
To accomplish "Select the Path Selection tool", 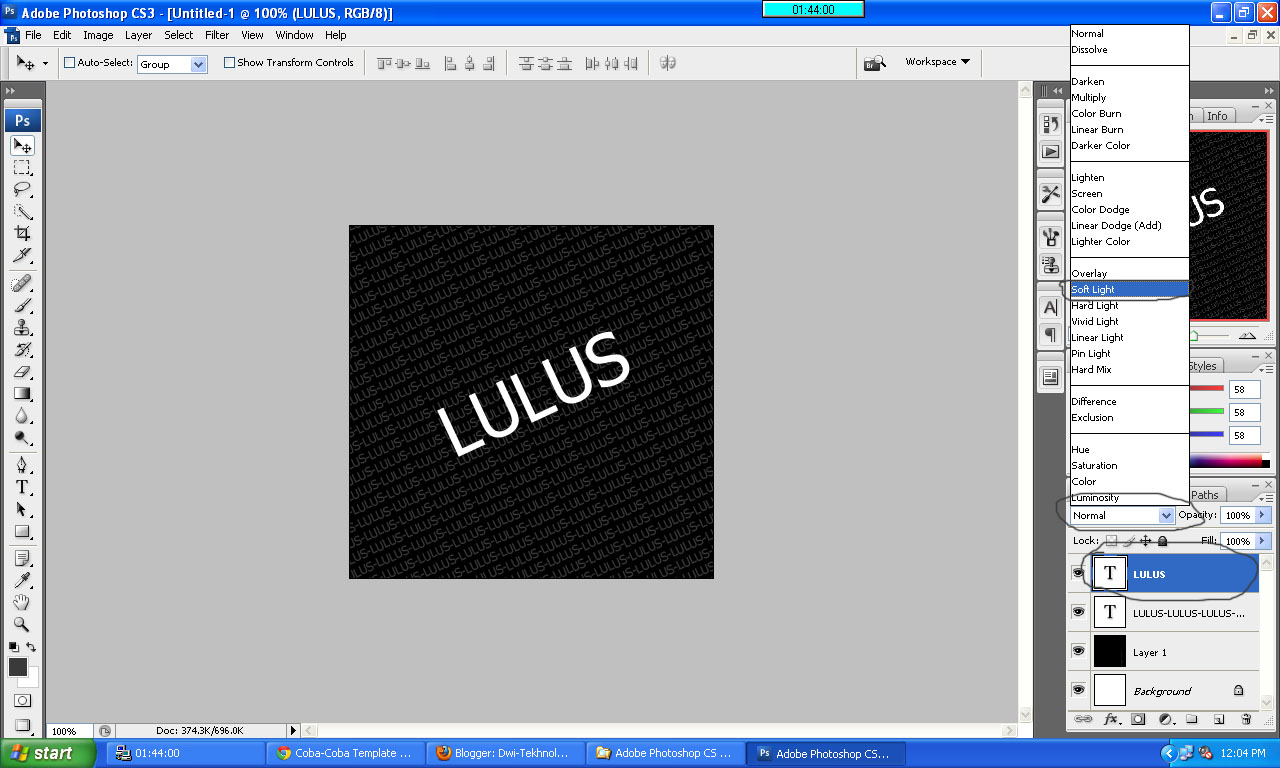I will [22, 510].
